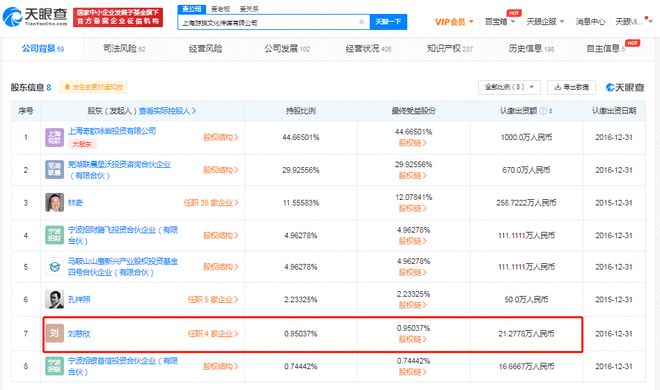This screenshot has width=660, height=390.
Task: Click the 导出数据 export button
Action: tap(571, 87)
